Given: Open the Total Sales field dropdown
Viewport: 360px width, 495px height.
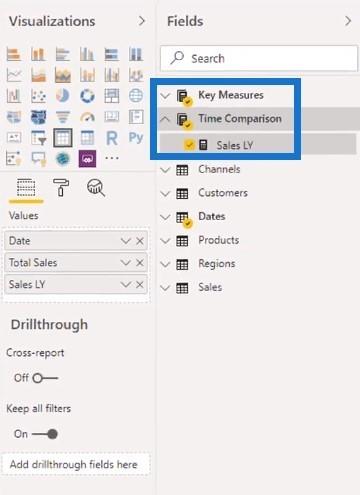Looking at the screenshot, I should coord(126,263).
